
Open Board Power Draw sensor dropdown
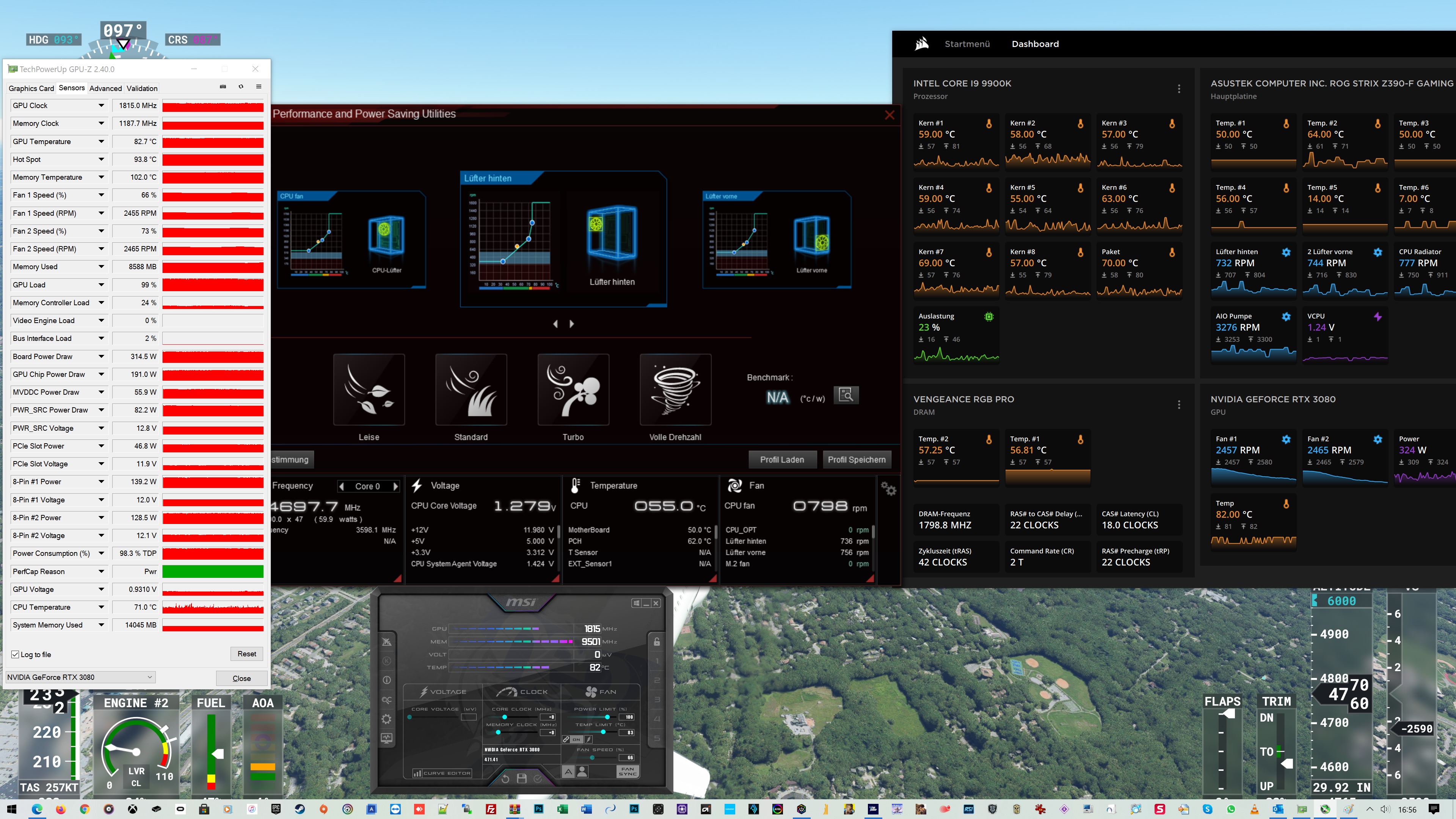point(101,357)
